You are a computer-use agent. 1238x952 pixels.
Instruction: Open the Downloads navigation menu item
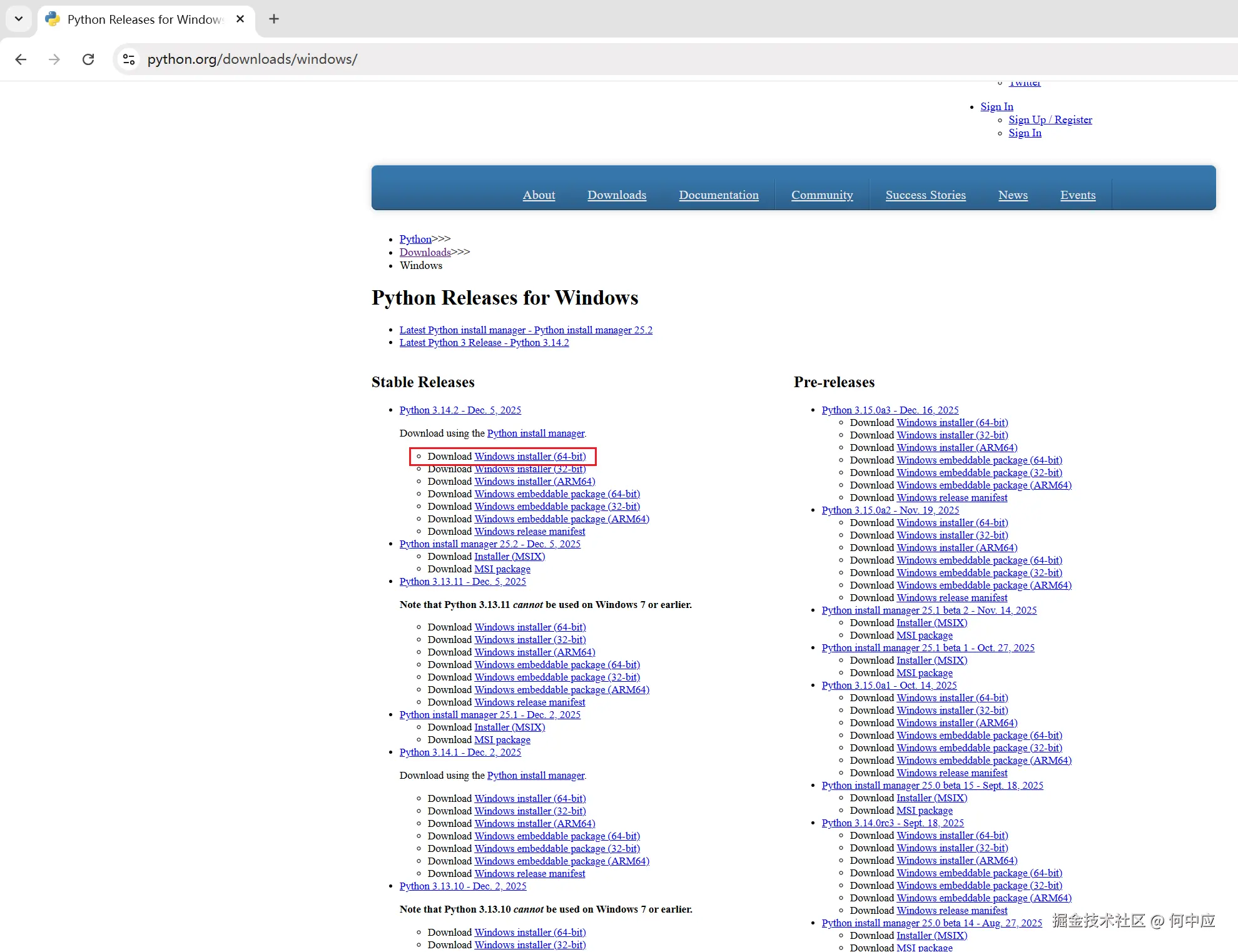pos(616,195)
